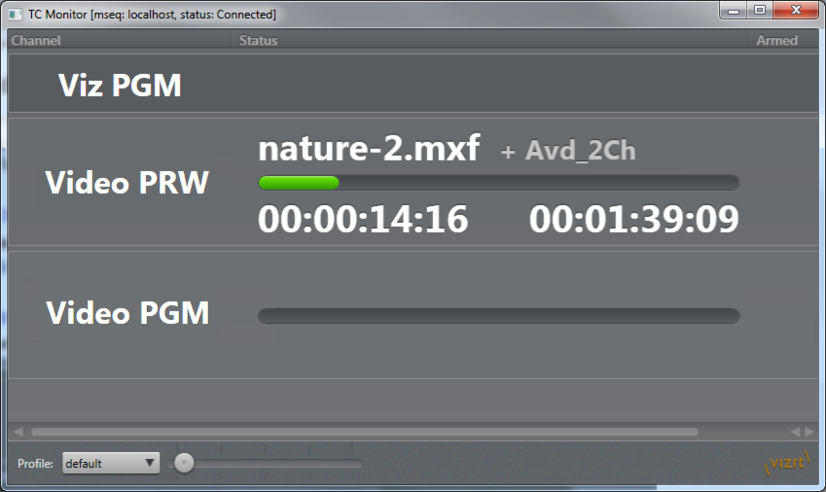826x492 pixels.
Task: Click the remaining time 00:01:39:09
Action: (x=634, y=219)
